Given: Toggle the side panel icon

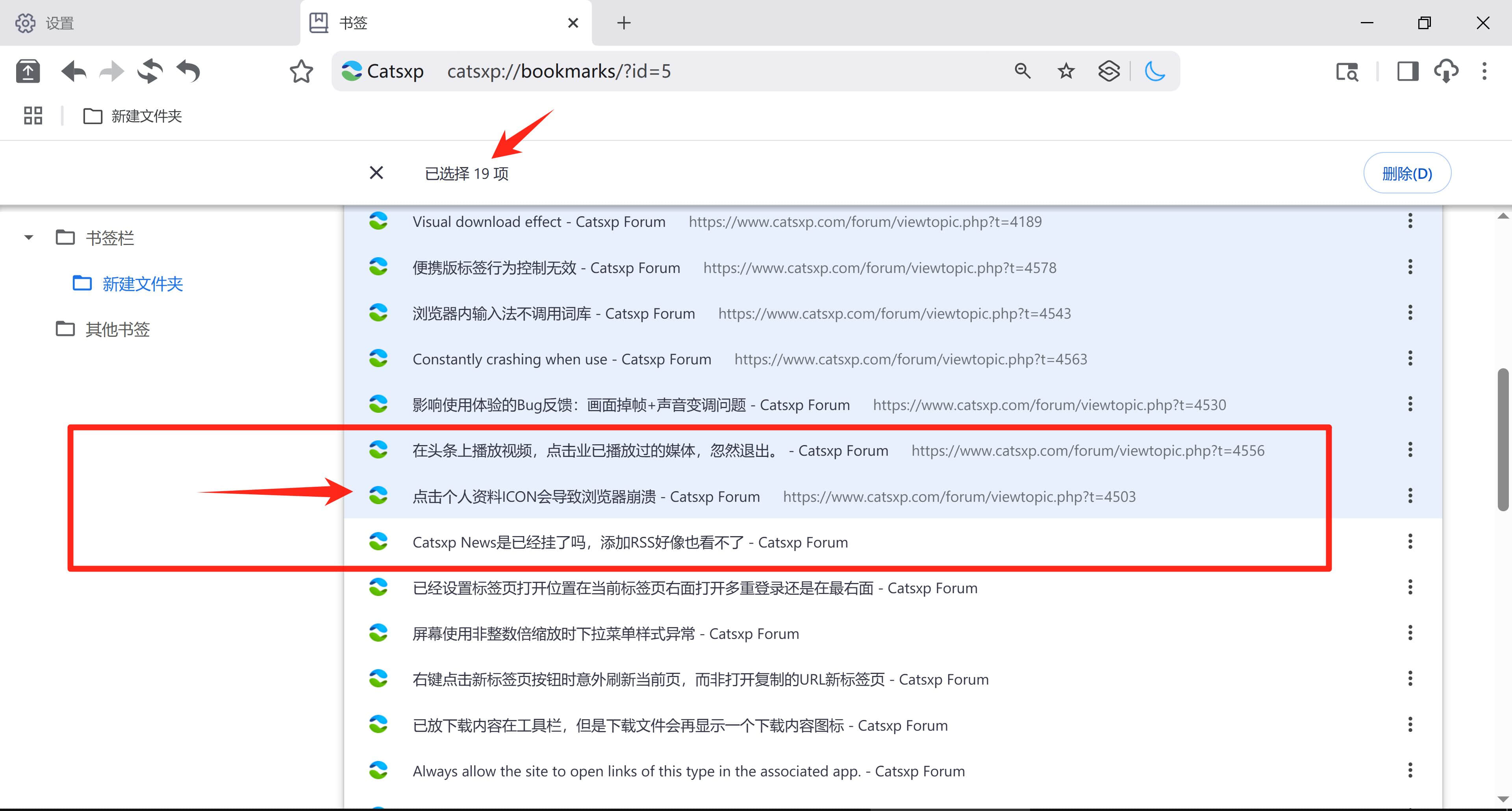Looking at the screenshot, I should pyautogui.click(x=1408, y=72).
